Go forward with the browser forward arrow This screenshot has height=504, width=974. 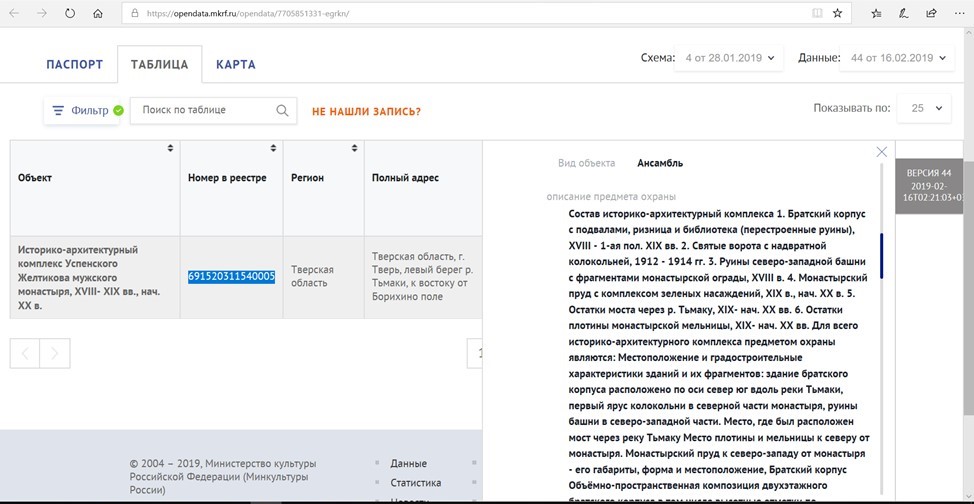click(x=42, y=13)
